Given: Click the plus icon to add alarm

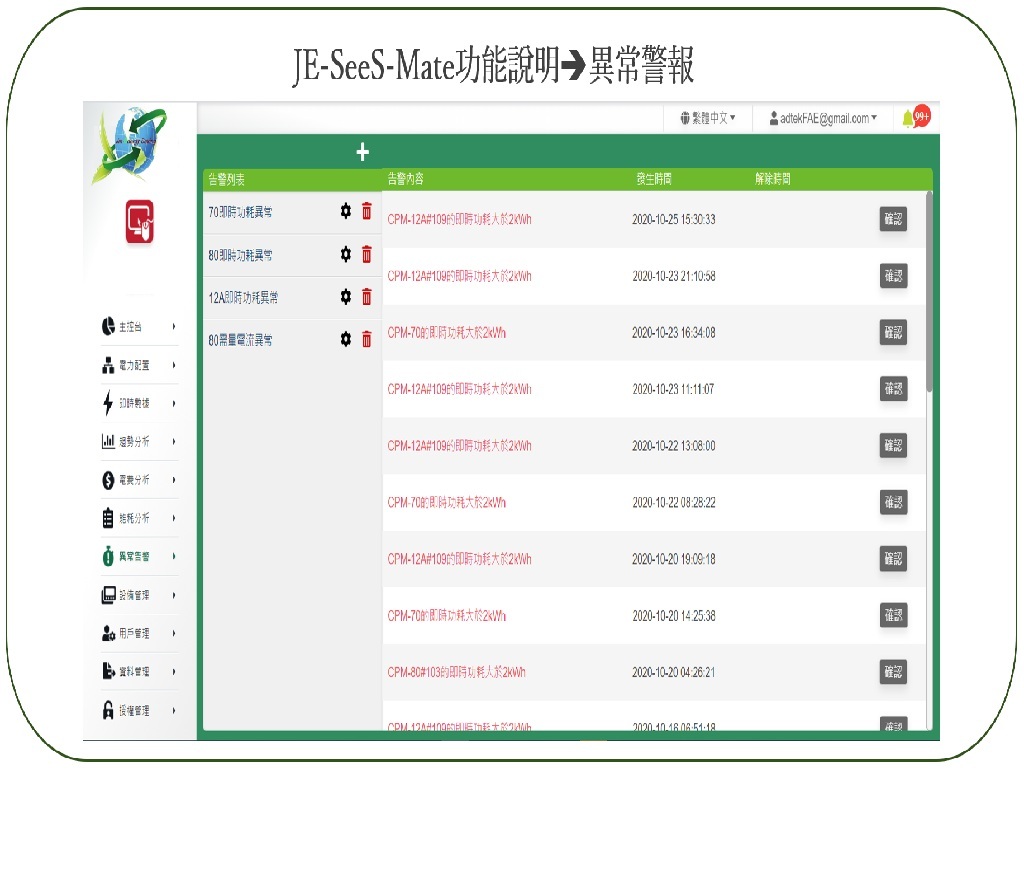Looking at the screenshot, I should tap(362, 152).
